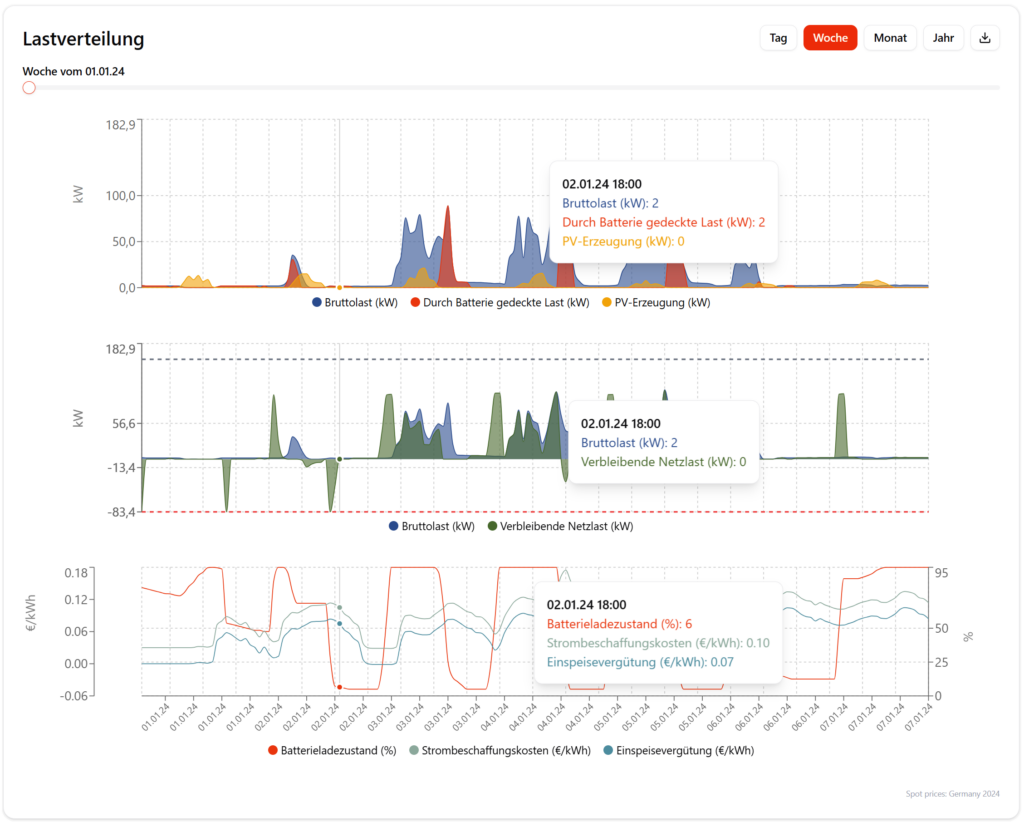Switch to Monat view
The image size is (1024, 822).
coord(889,38)
